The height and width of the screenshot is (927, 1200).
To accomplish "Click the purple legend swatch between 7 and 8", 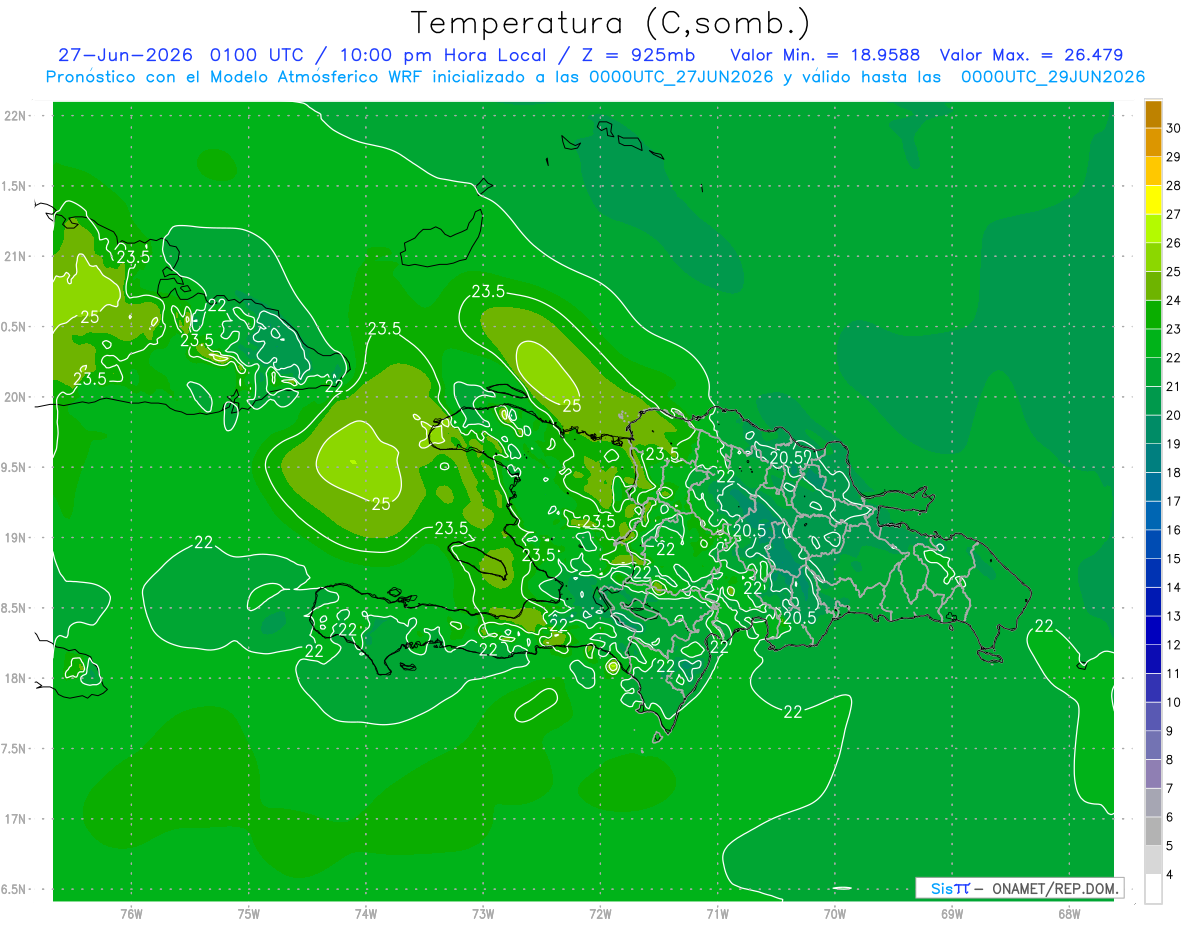I will pos(1153,774).
